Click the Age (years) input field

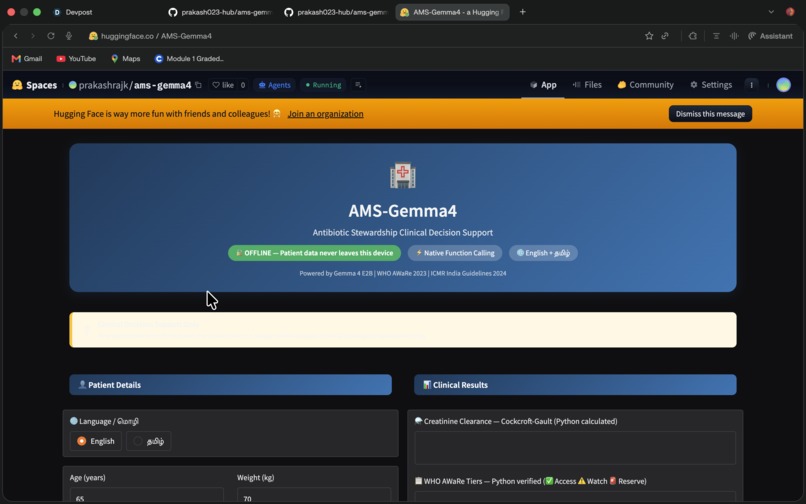[x=146, y=495]
